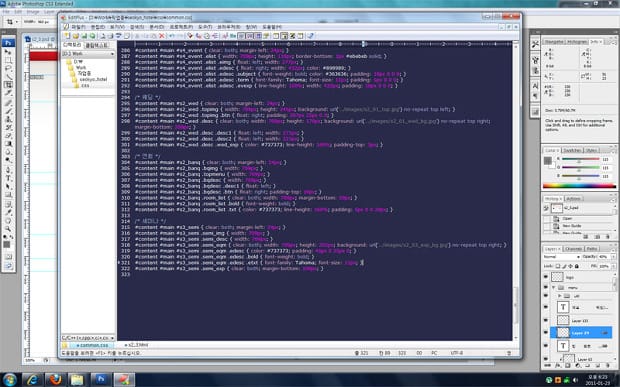The image size is (620, 387).
Task: Click the B slider in Color panel
Action: tap(580, 176)
